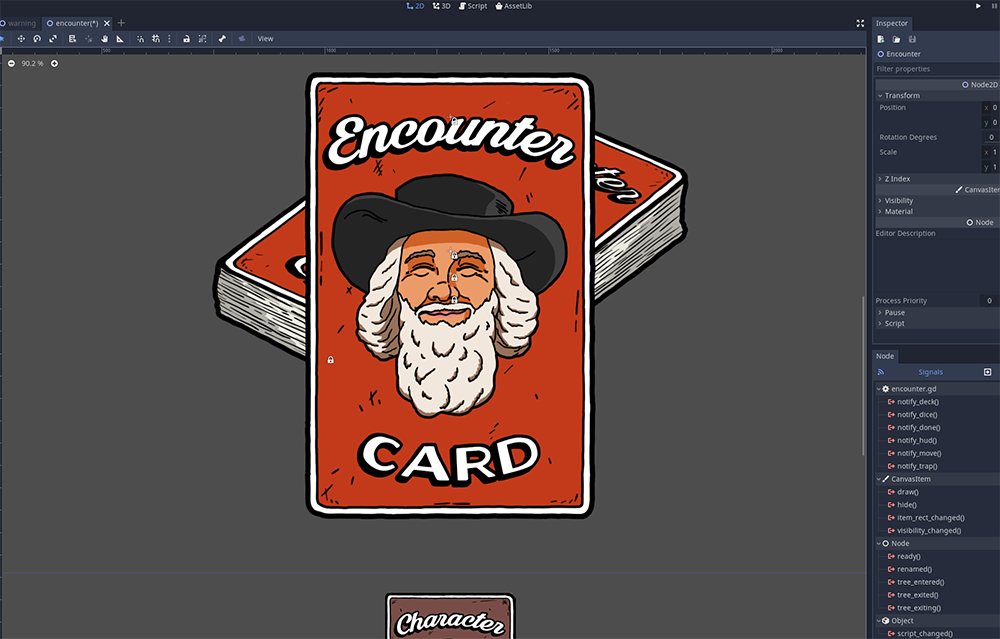Image resolution: width=1000 pixels, height=639 pixels.
Task: Open the skeleton bone options icon
Action: [222, 39]
